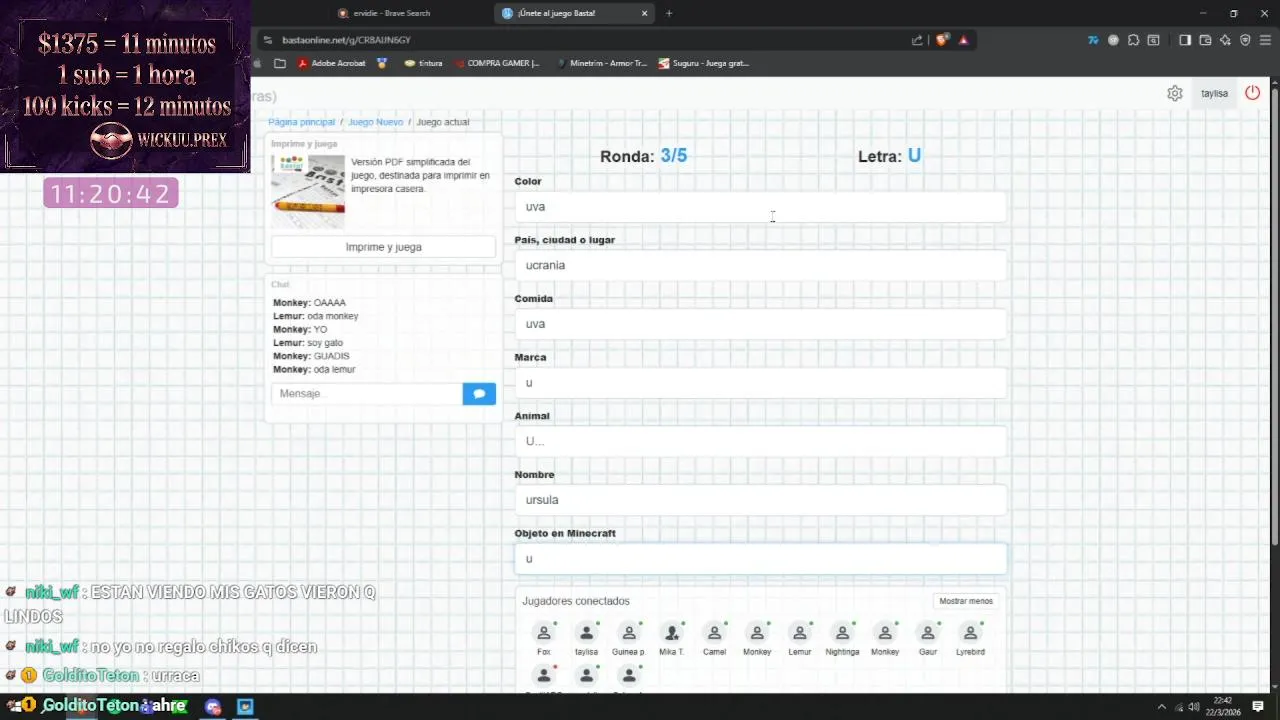The image size is (1280, 720).
Task: Click the Letra U indicator text
Action: click(x=889, y=156)
